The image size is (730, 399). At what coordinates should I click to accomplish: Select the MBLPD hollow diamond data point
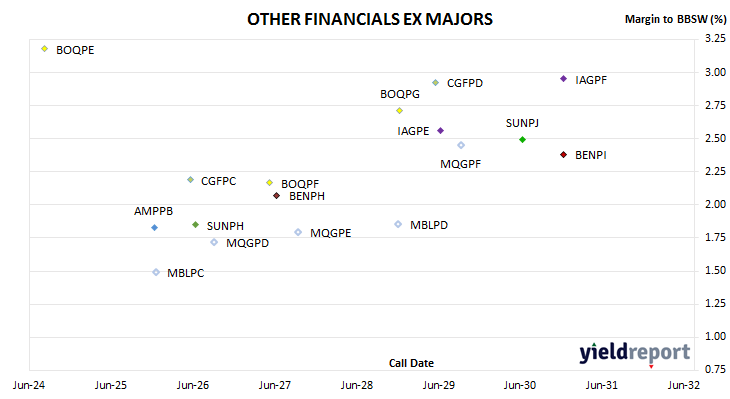pyautogui.click(x=398, y=224)
